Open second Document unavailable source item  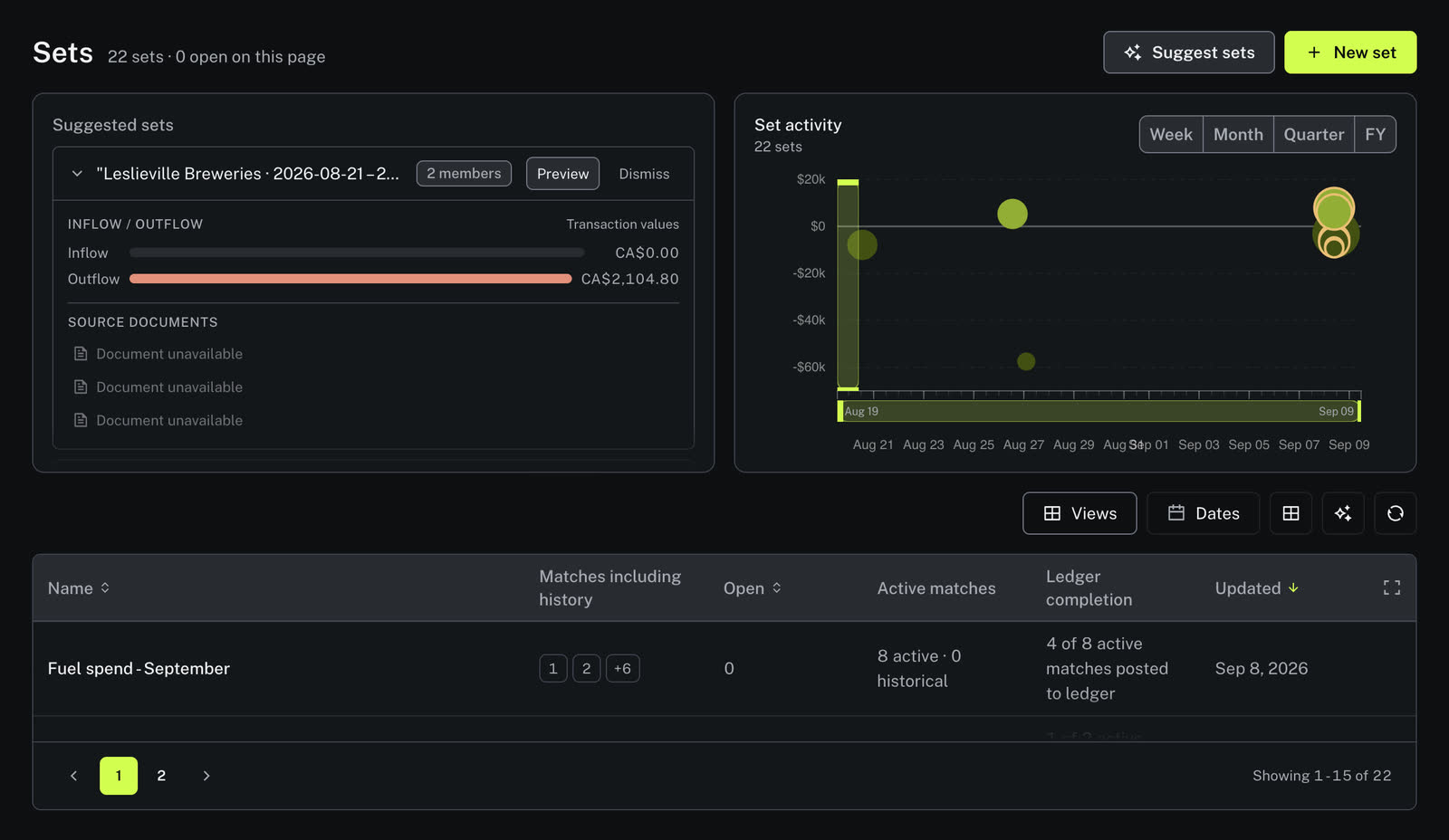click(158, 387)
